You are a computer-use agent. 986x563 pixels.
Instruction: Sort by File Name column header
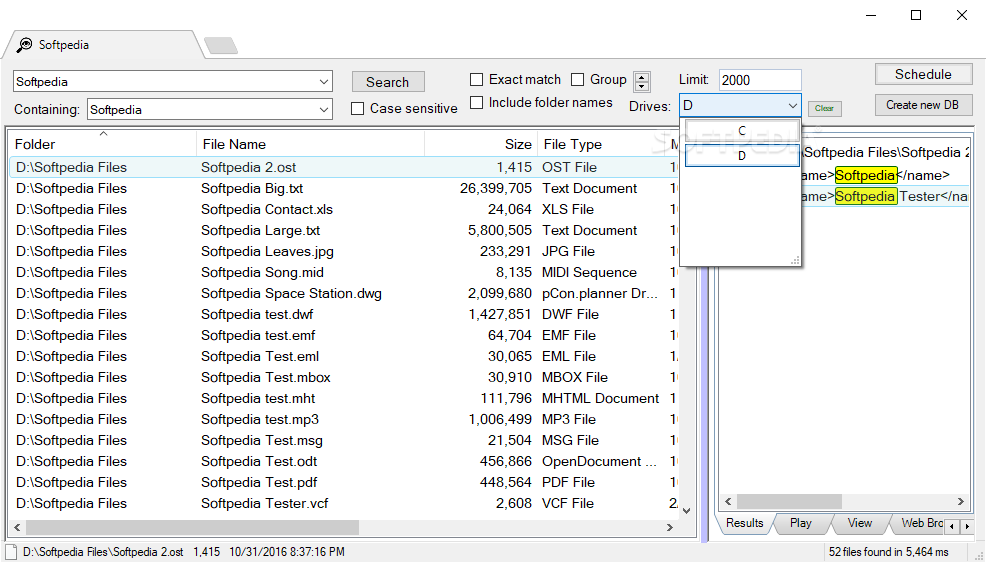pyautogui.click(x=311, y=144)
